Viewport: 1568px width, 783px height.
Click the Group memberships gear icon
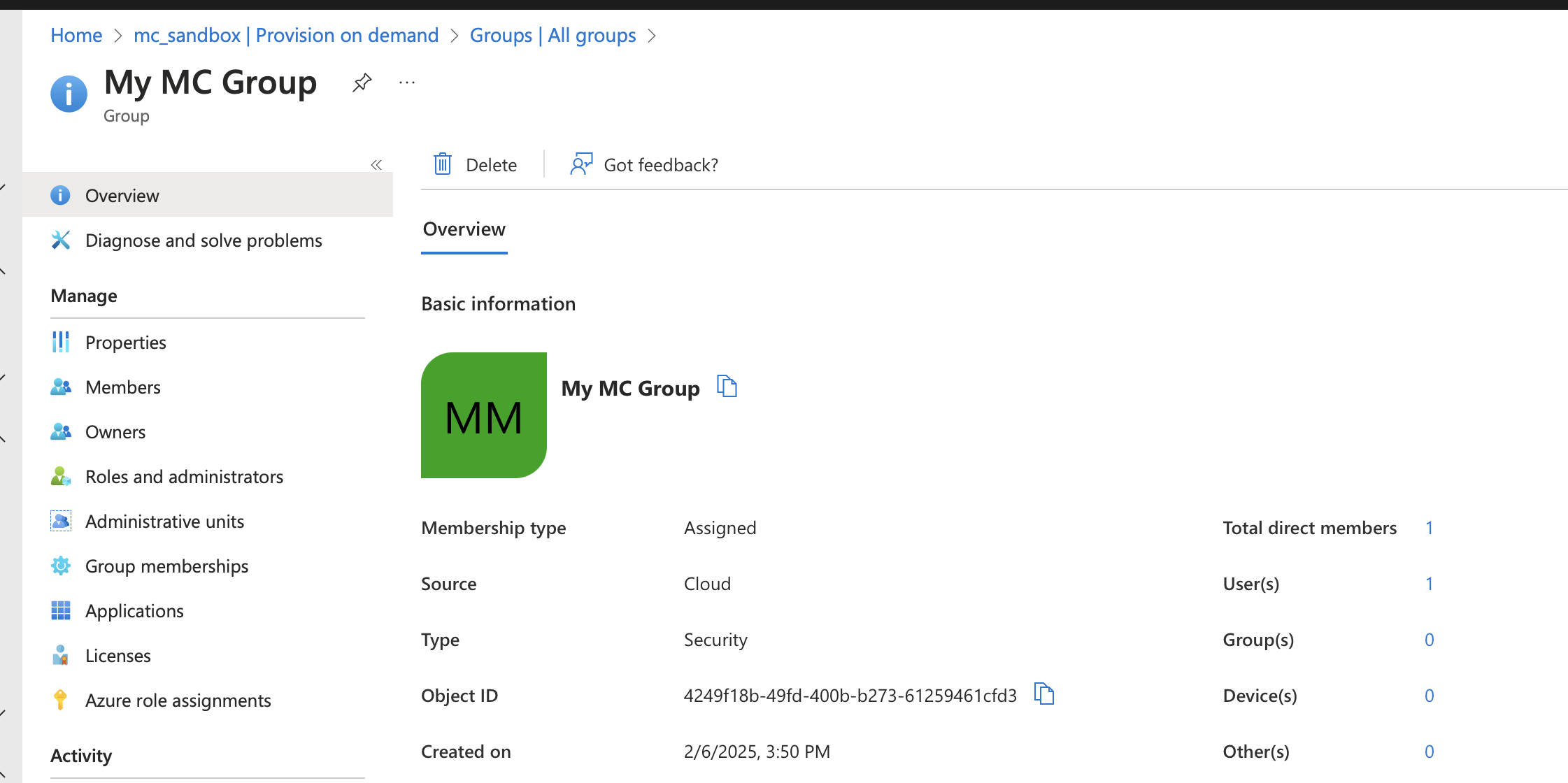point(61,566)
